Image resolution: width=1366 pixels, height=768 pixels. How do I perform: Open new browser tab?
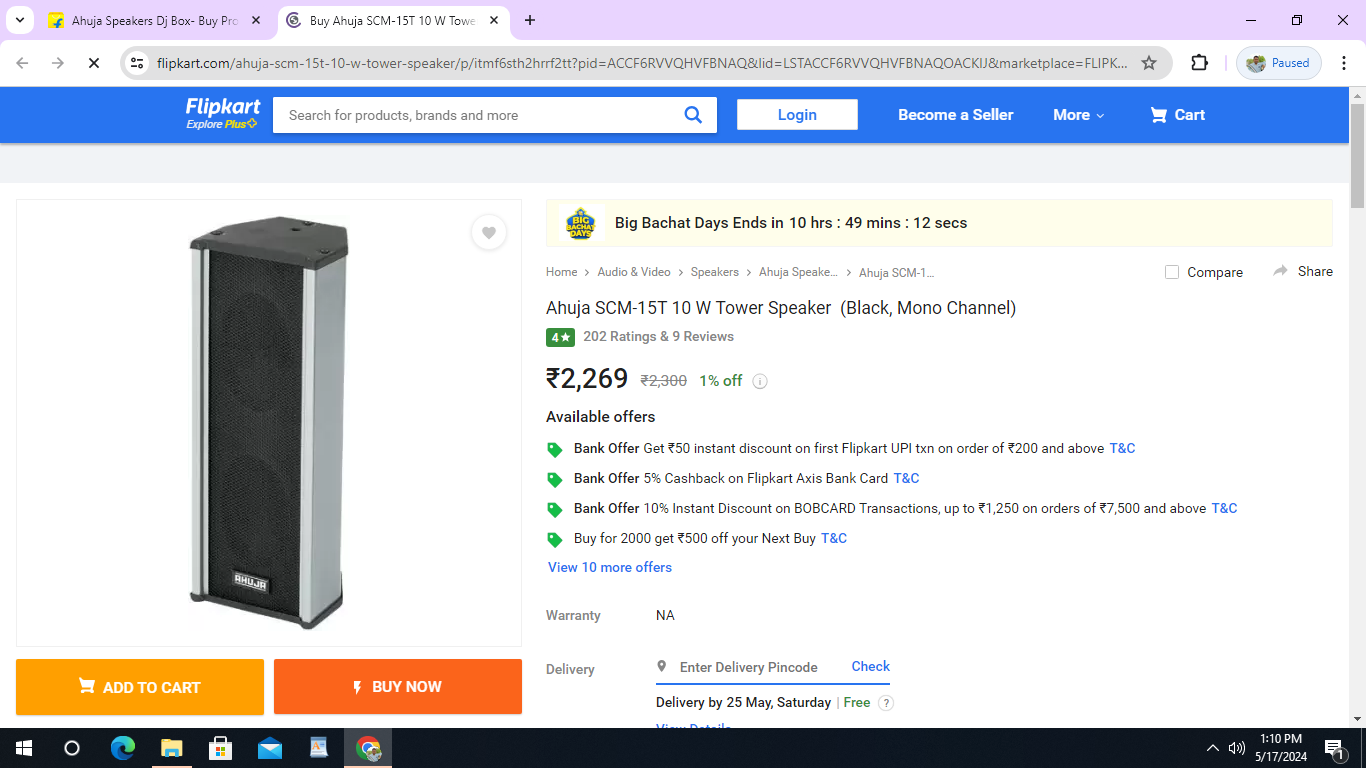click(530, 20)
